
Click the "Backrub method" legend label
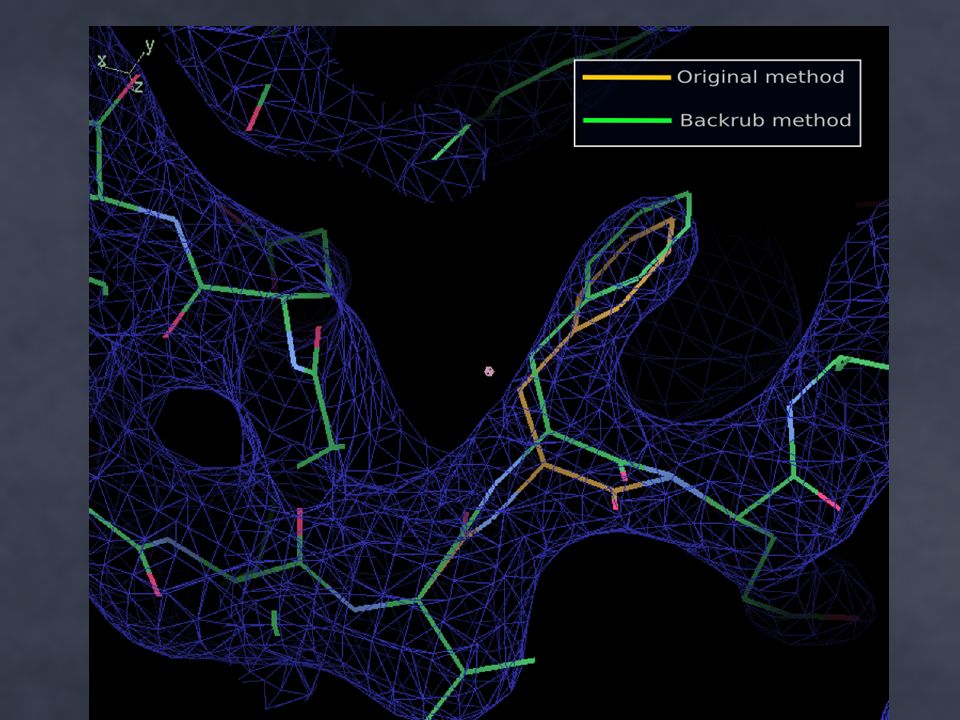[765, 120]
